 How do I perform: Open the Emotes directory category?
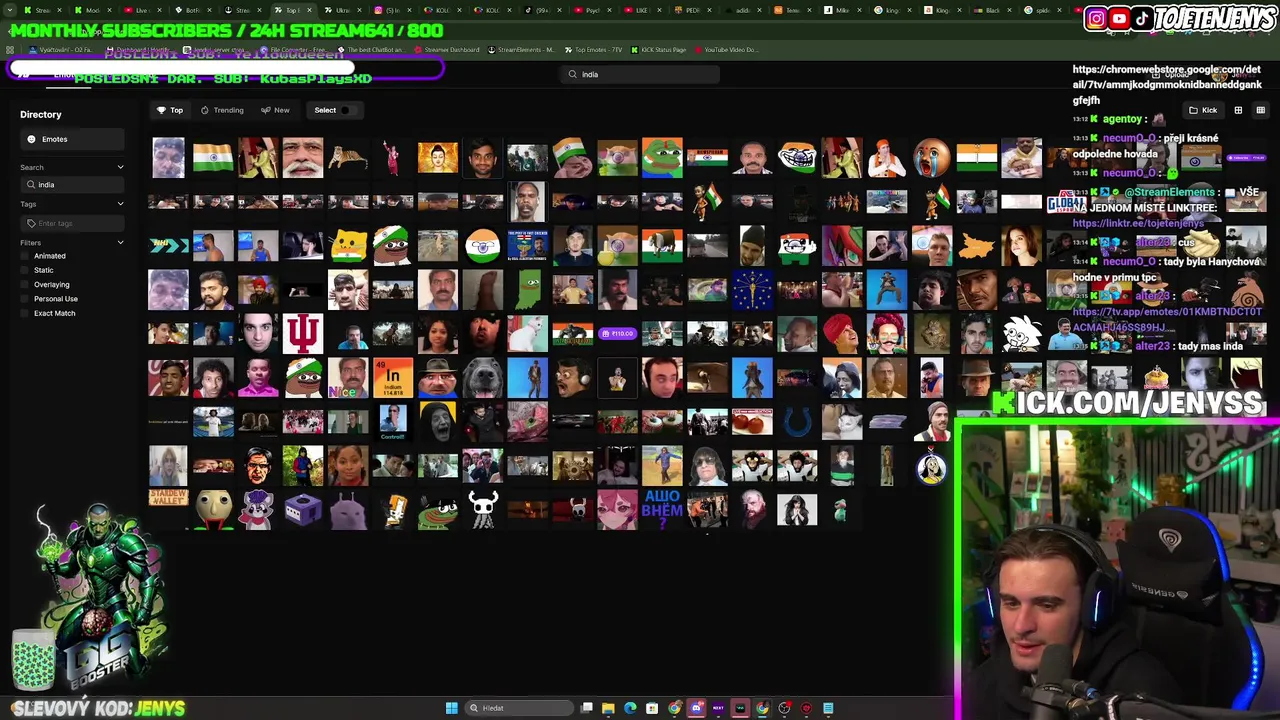click(72, 139)
